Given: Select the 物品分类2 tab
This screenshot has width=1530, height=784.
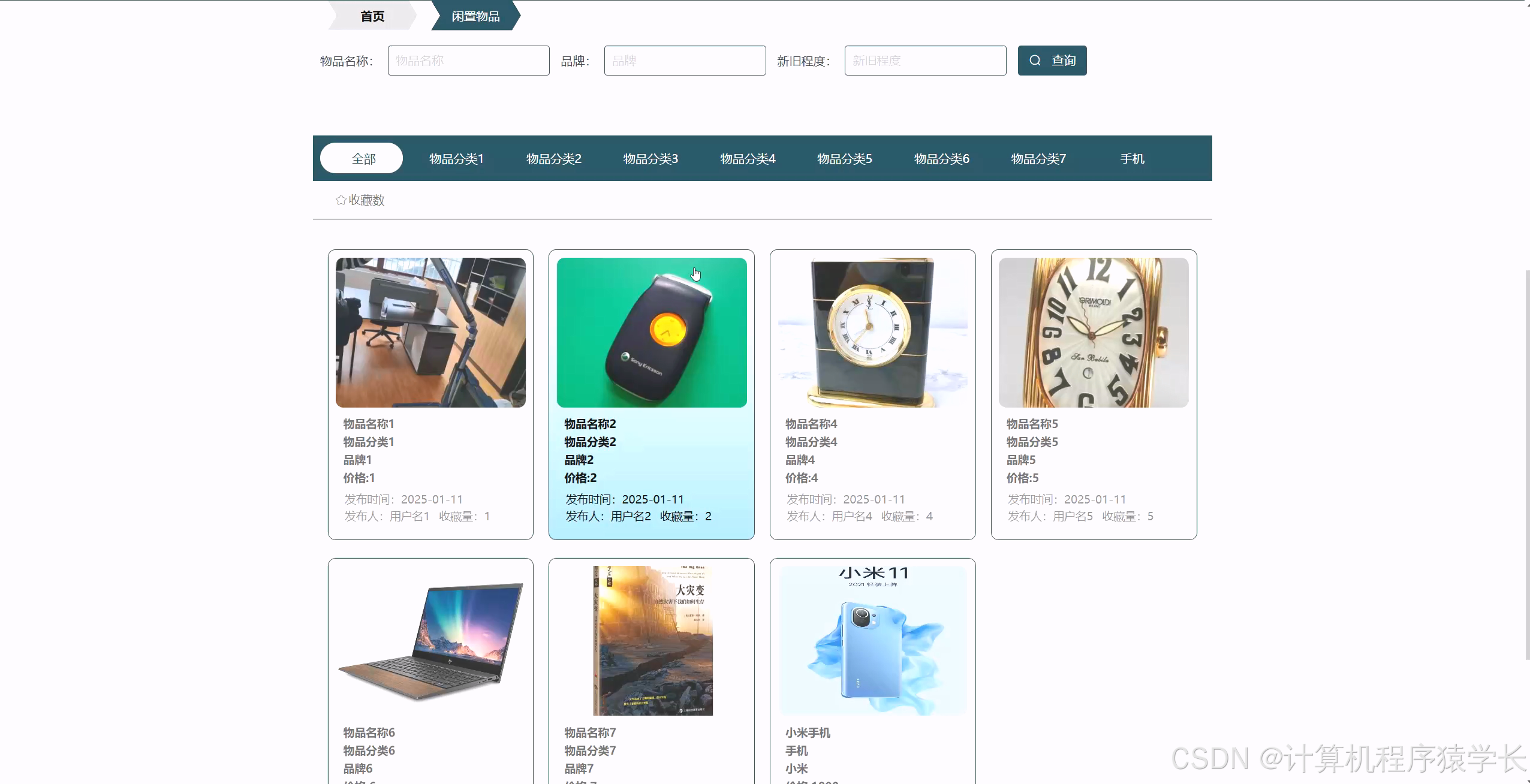Looking at the screenshot, I should click(x=554, y=159).
